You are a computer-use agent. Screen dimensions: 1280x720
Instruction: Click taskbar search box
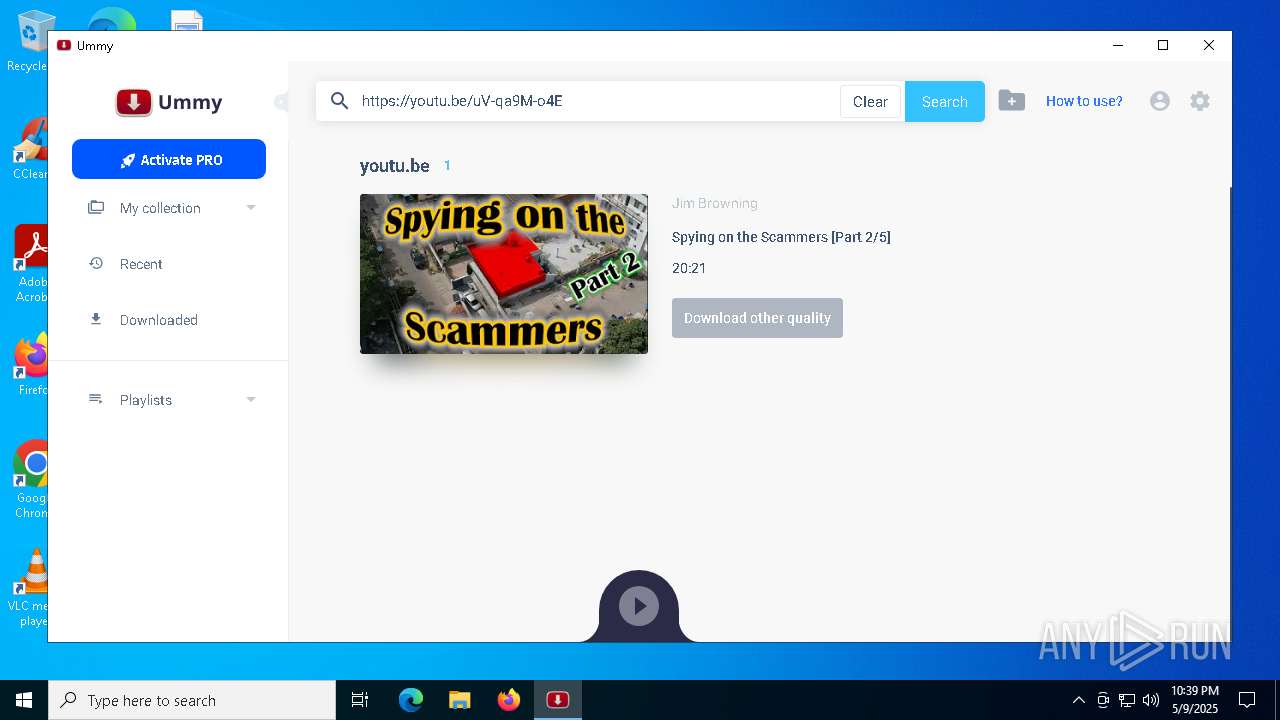(192, 700)
